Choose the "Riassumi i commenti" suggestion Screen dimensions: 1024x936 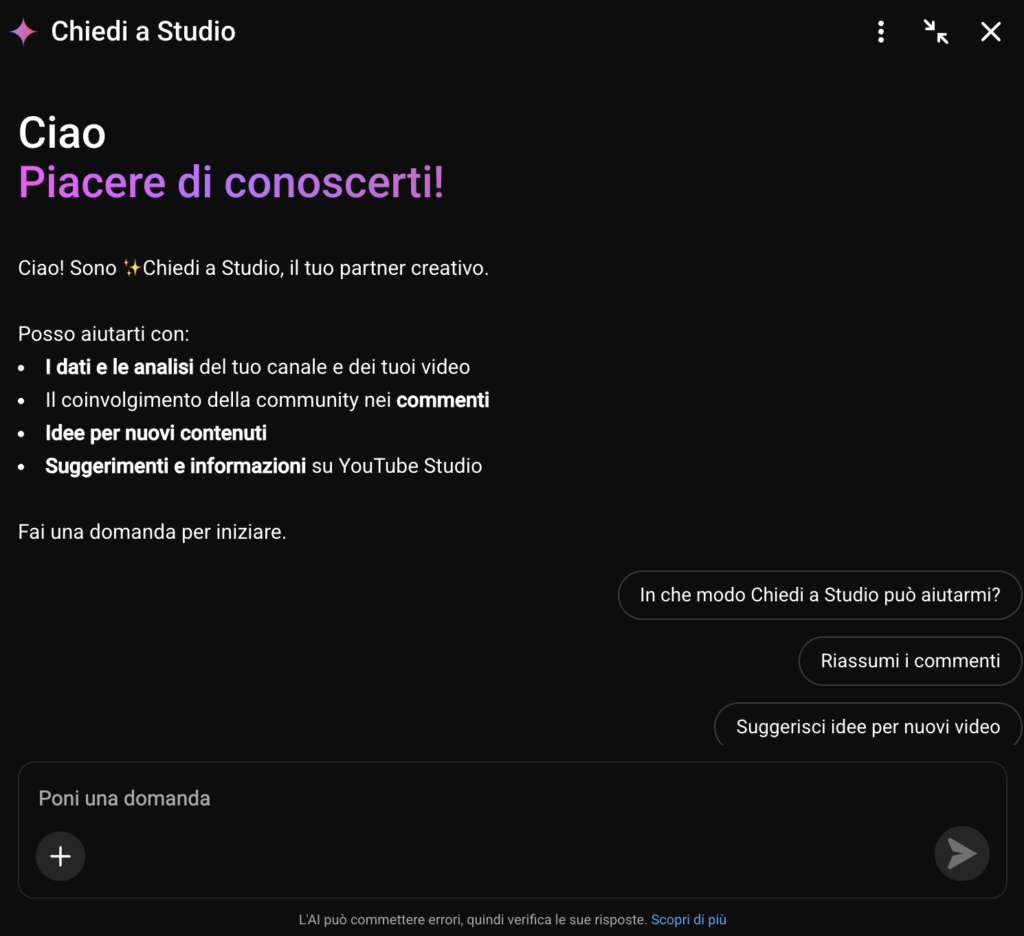910,661
